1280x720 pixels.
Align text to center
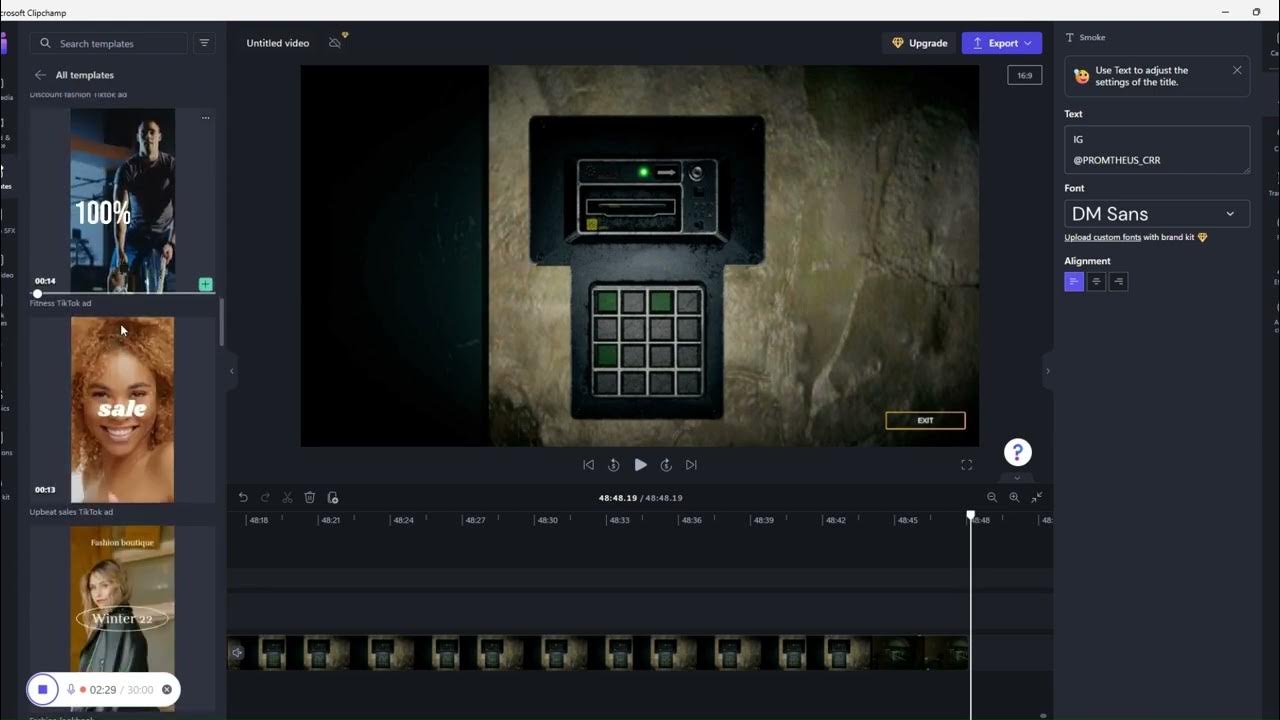(x=1096, y=282)
